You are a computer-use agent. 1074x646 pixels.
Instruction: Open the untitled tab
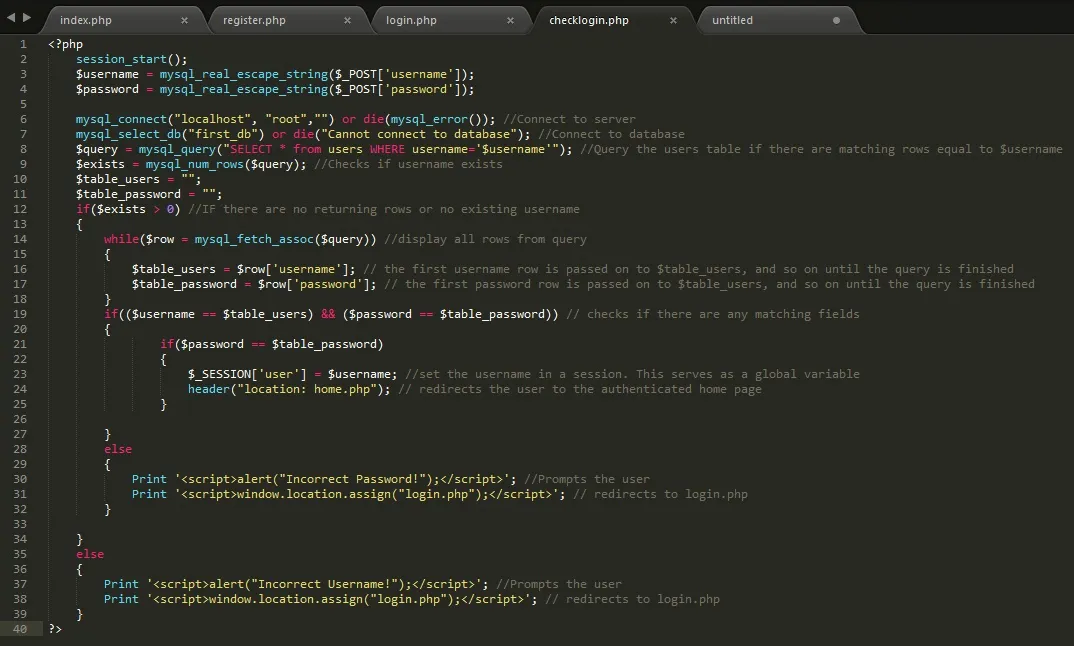pyautogui.click(x=732, y=20)
